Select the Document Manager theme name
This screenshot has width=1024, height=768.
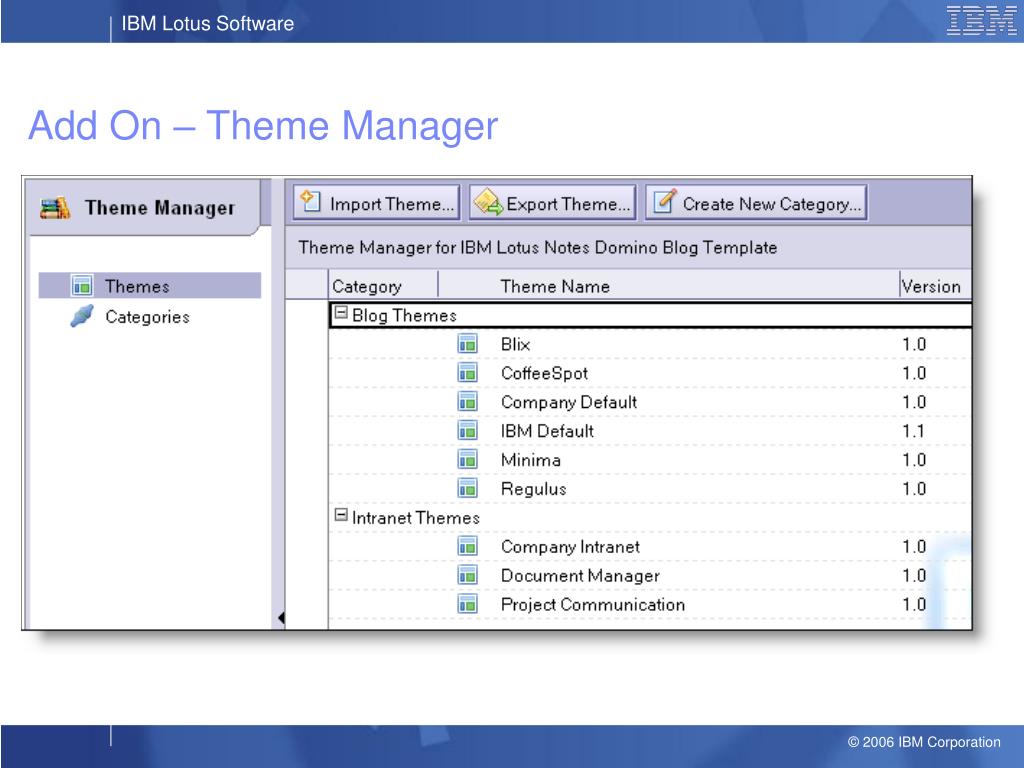pos(580,576)
